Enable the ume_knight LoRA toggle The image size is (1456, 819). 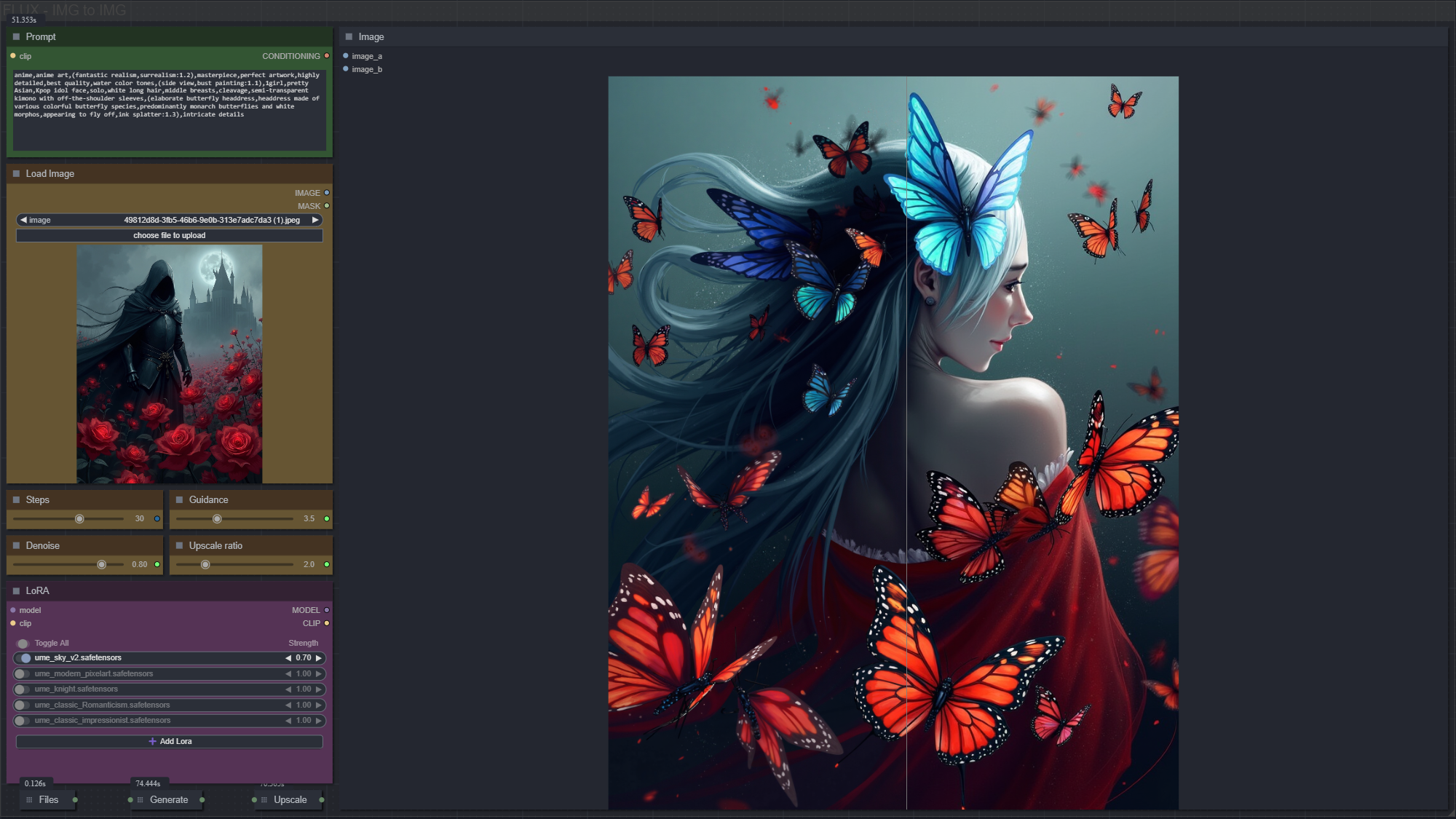[22, 689]
